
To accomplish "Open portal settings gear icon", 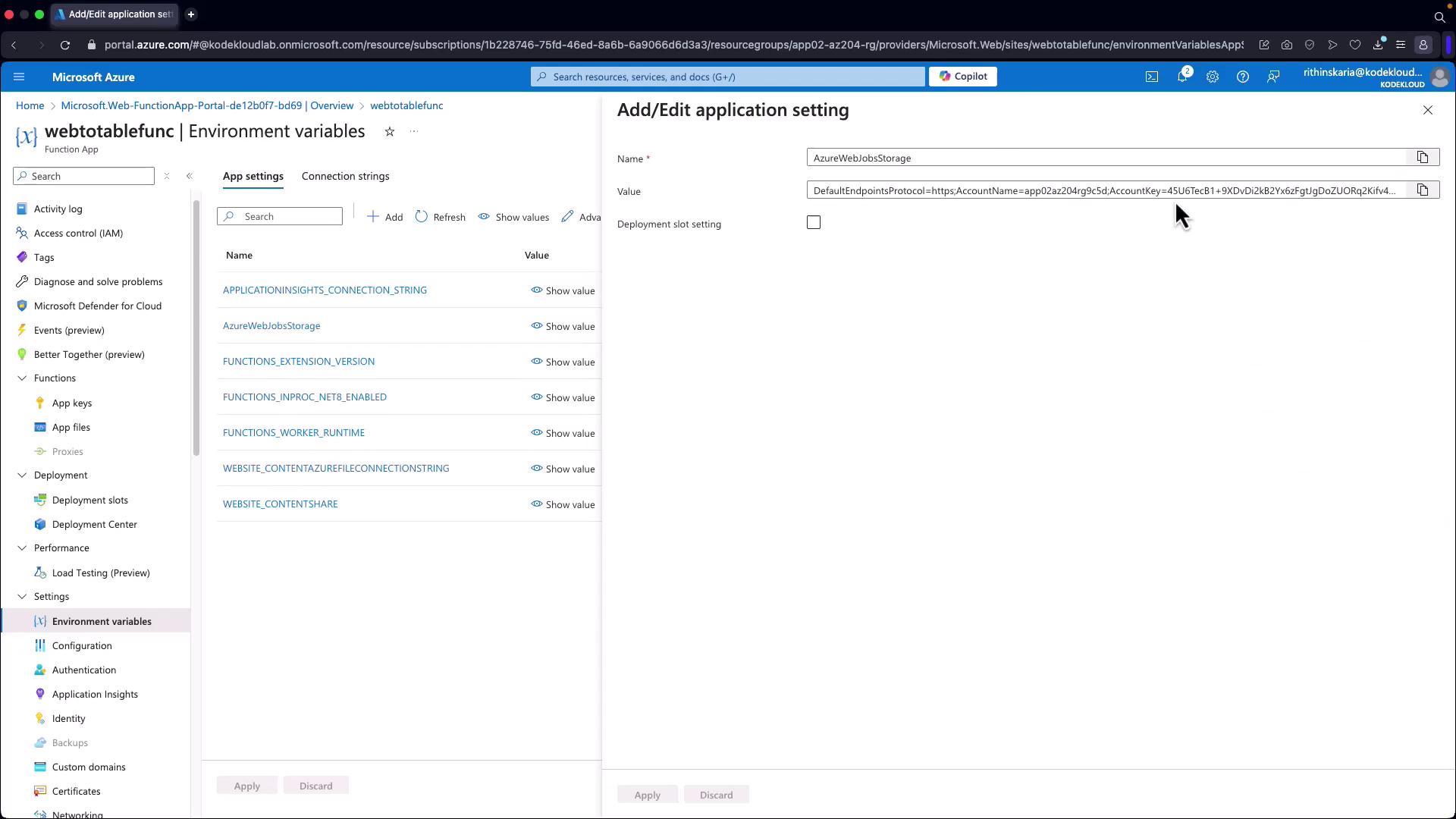I will coord(1212,77).
